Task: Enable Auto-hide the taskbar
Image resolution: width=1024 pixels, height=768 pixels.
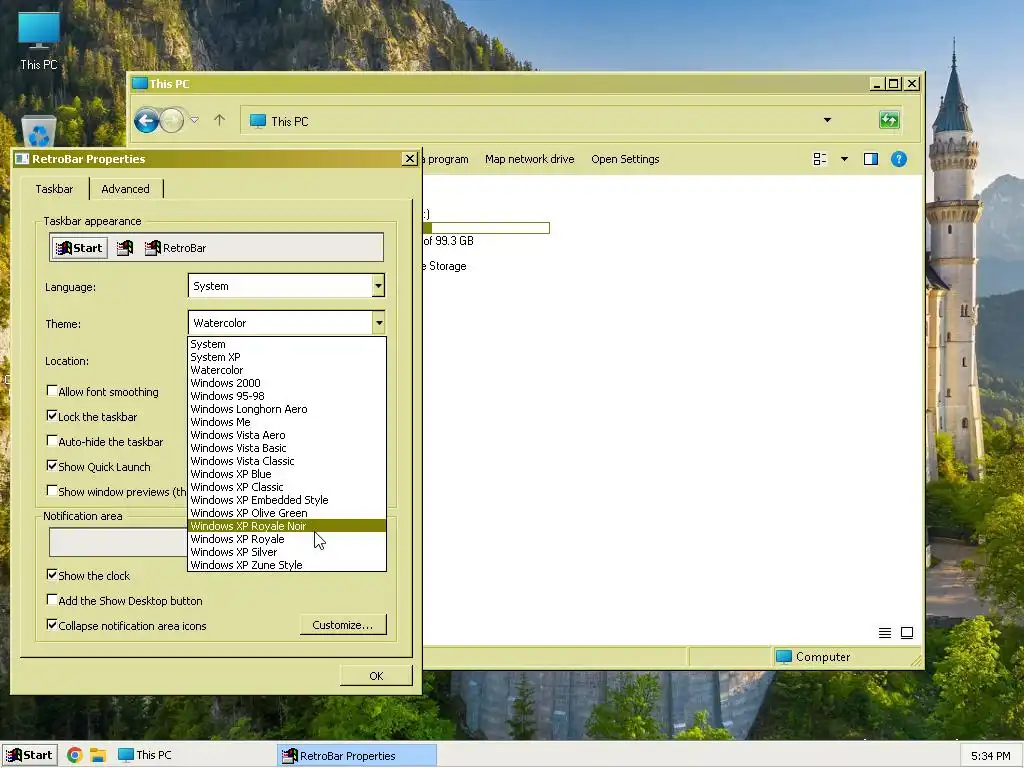Action: click(x=52, y=441)
